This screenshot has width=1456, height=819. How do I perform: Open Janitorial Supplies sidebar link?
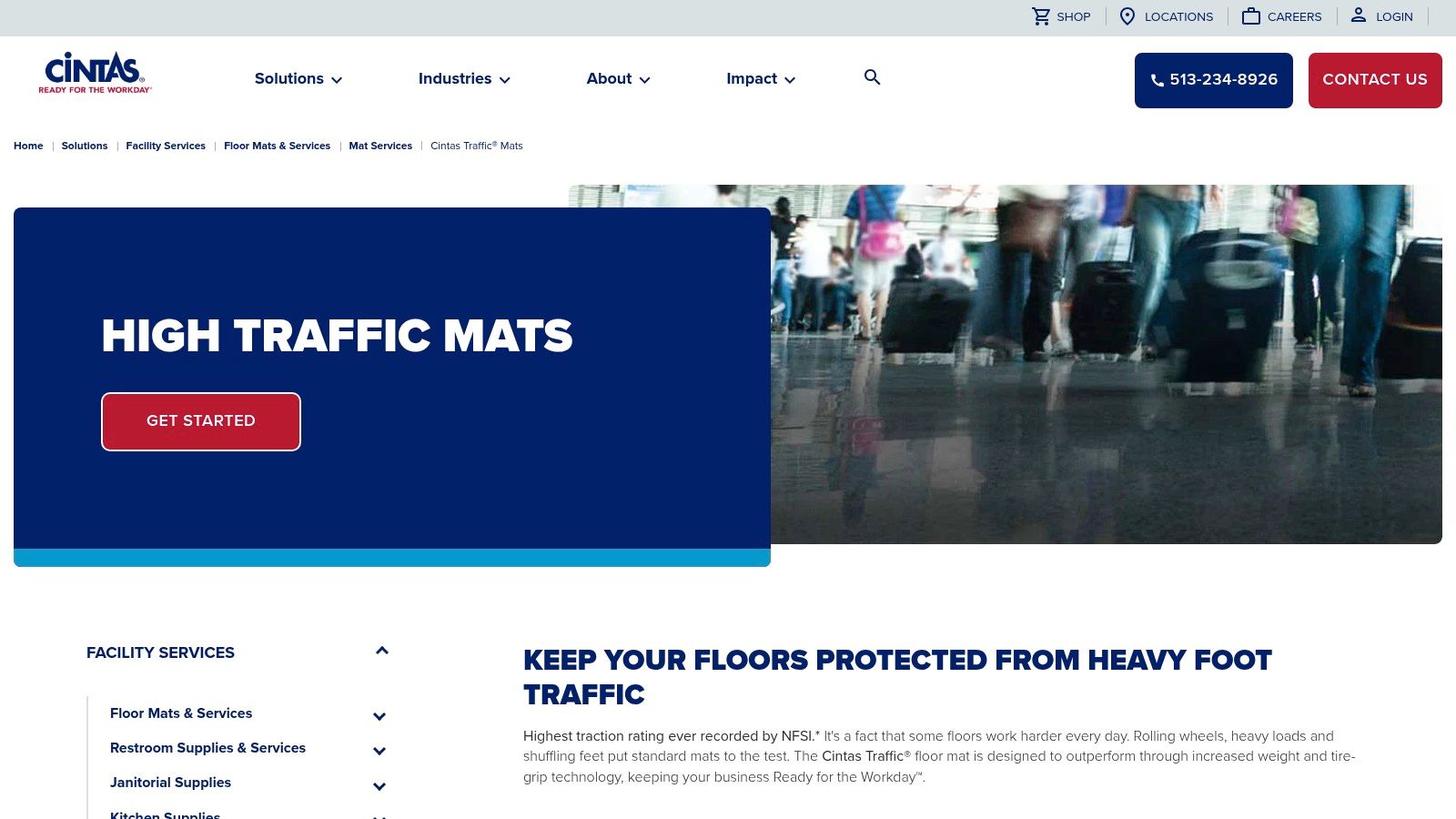(170, 783)
